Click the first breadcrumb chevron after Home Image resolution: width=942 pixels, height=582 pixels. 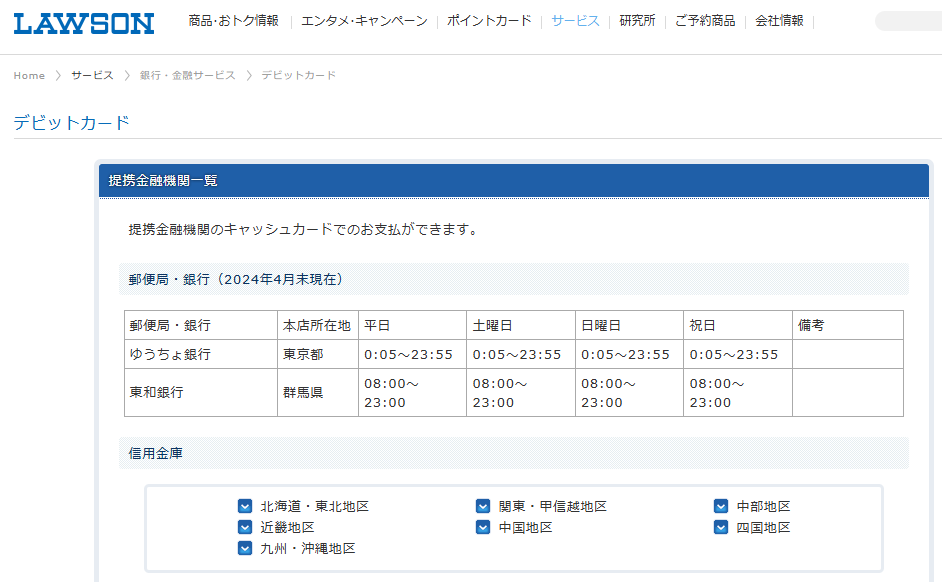tap(58, 76)
